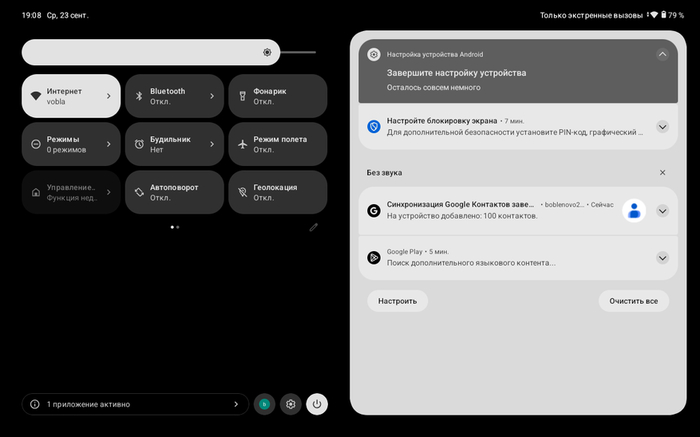Expand the Google Play notification
This screenshot has width=700, height=437.
662,258
